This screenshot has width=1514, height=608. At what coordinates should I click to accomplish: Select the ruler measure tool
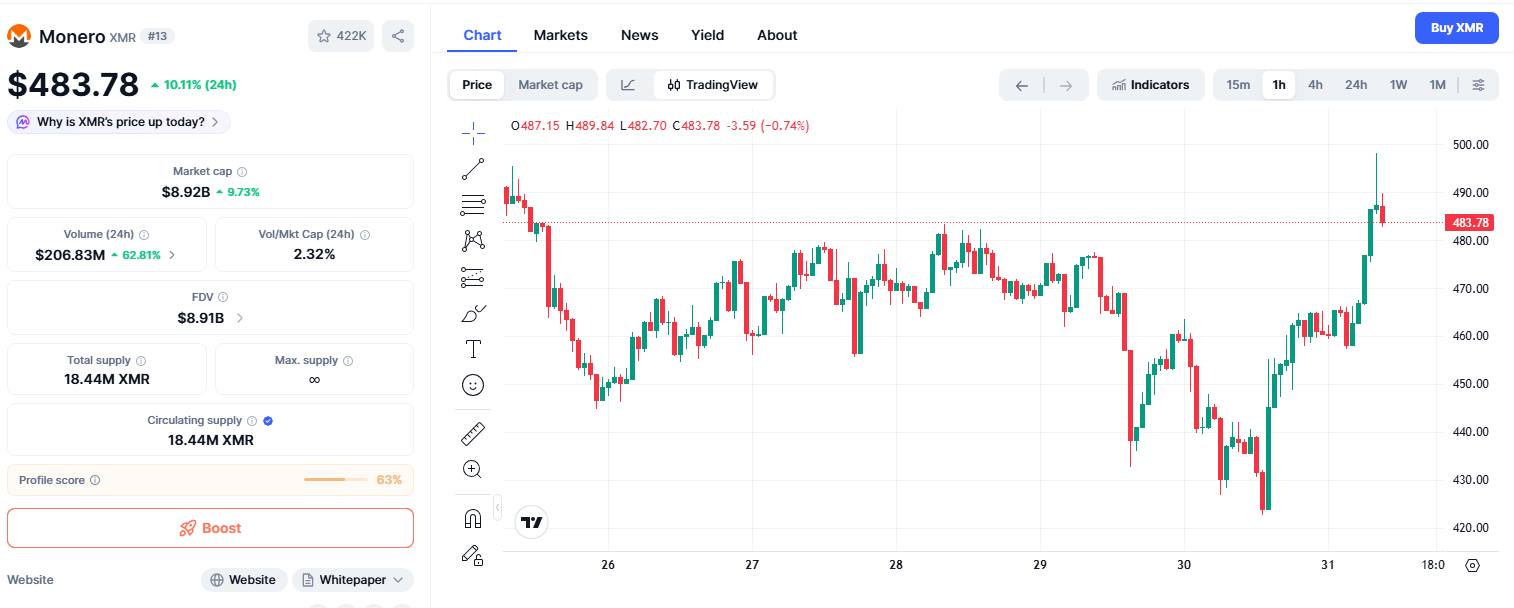(473, 434)
